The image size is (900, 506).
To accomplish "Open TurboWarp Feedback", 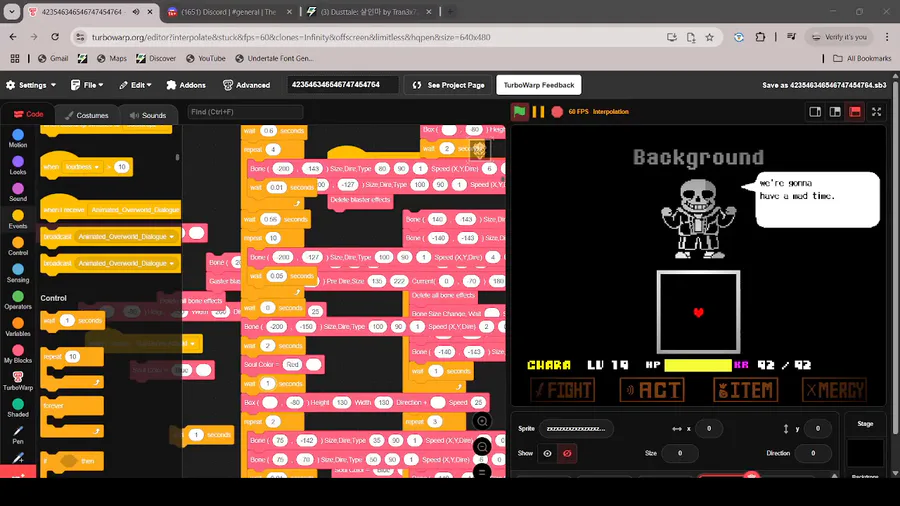I will pos(538,85).
